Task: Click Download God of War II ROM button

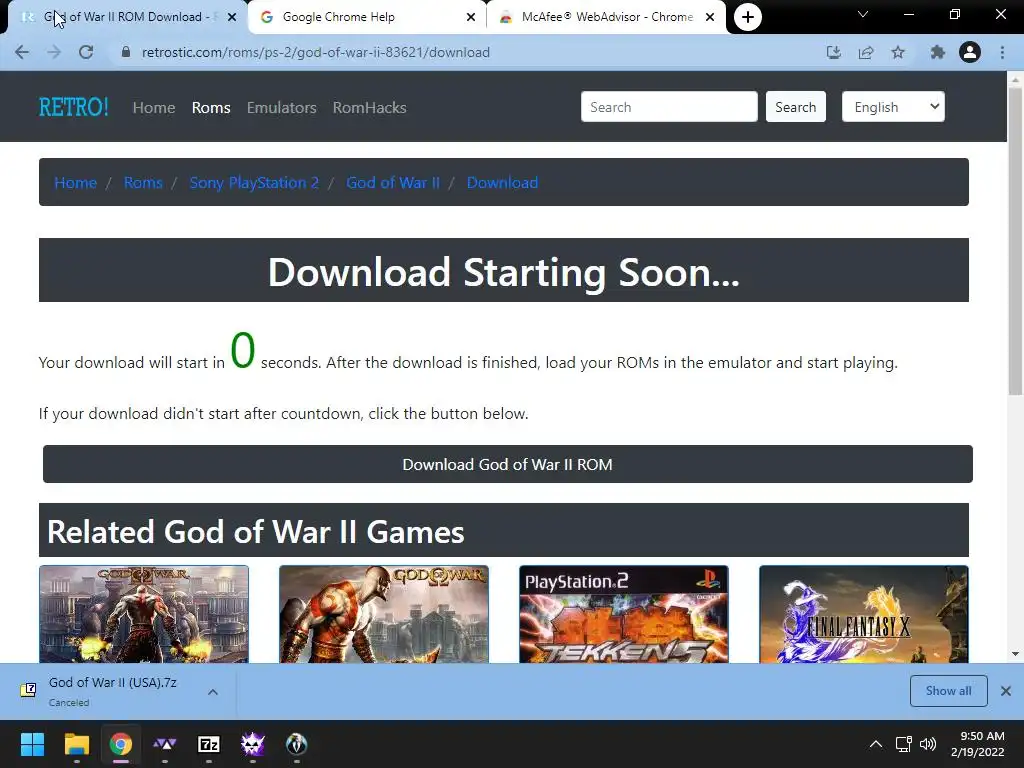Action: pos(507,464)
